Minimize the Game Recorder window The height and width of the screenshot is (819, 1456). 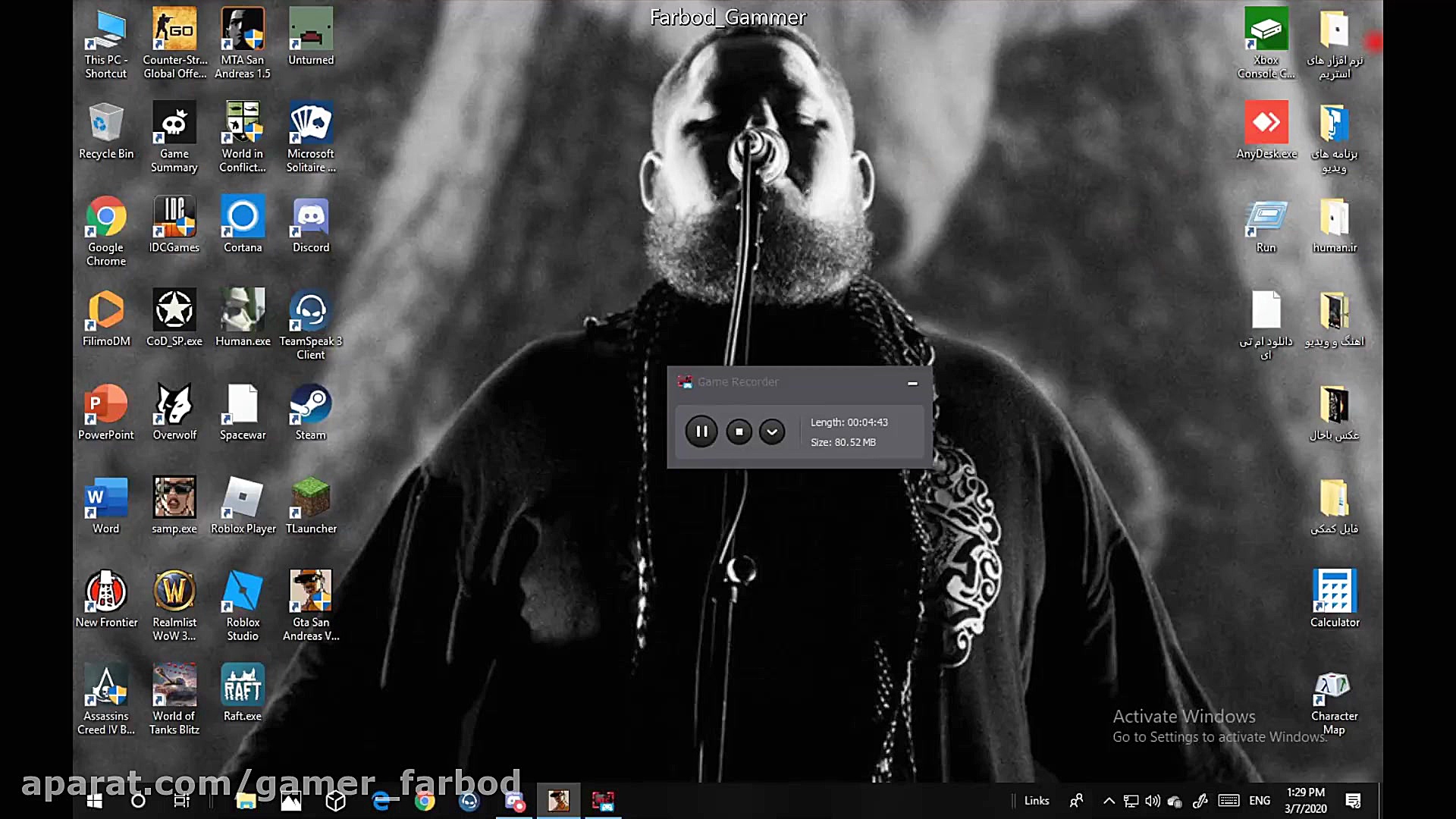[x=912, y=383]
